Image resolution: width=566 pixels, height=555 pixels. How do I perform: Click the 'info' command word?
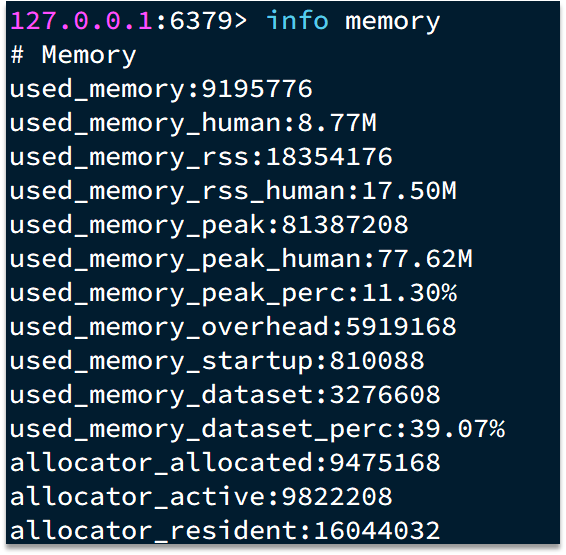tap(297, 20)
